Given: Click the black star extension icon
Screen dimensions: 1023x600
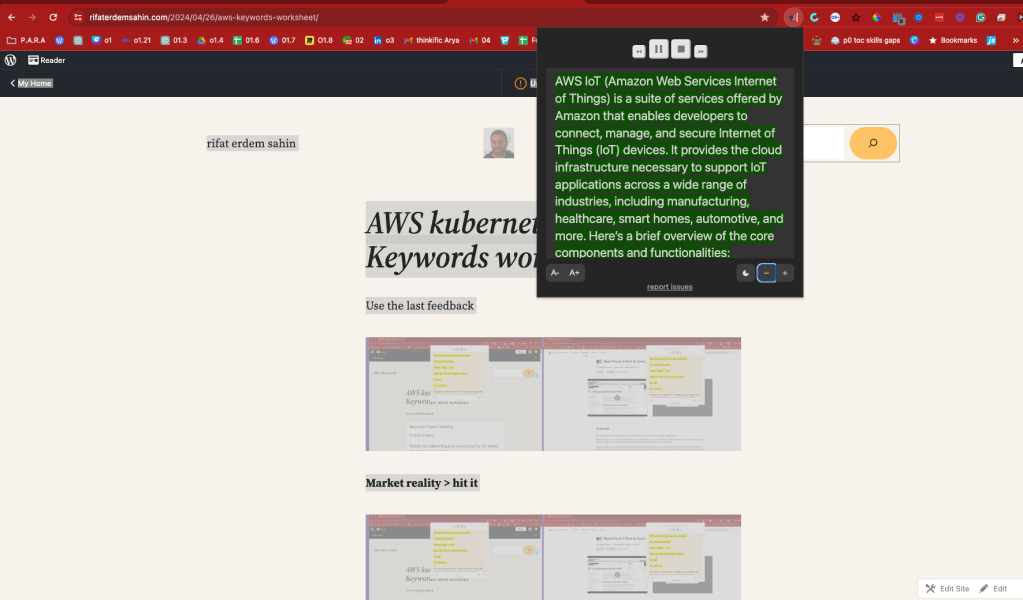Looking at the screenshot, I should (x=856, y=18).
